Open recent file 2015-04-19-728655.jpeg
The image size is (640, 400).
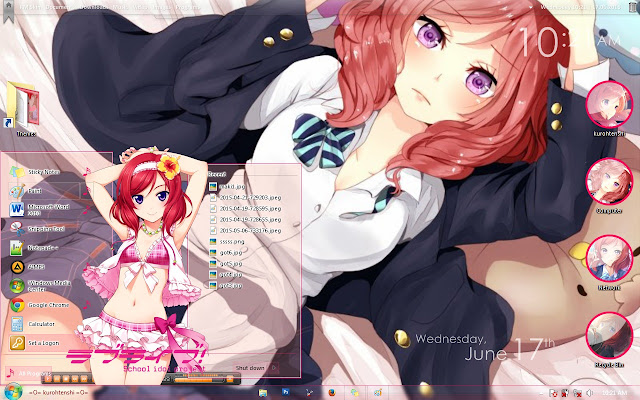tap(246, 220)
